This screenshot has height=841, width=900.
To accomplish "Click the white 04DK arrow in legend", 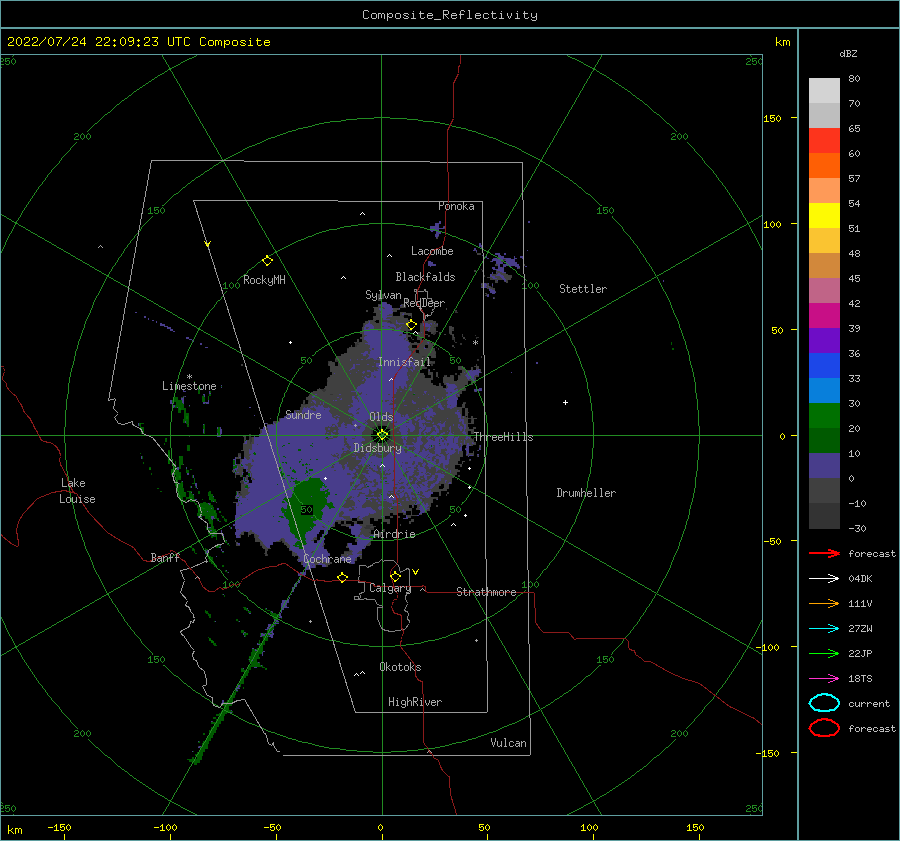I will [824, 579].
